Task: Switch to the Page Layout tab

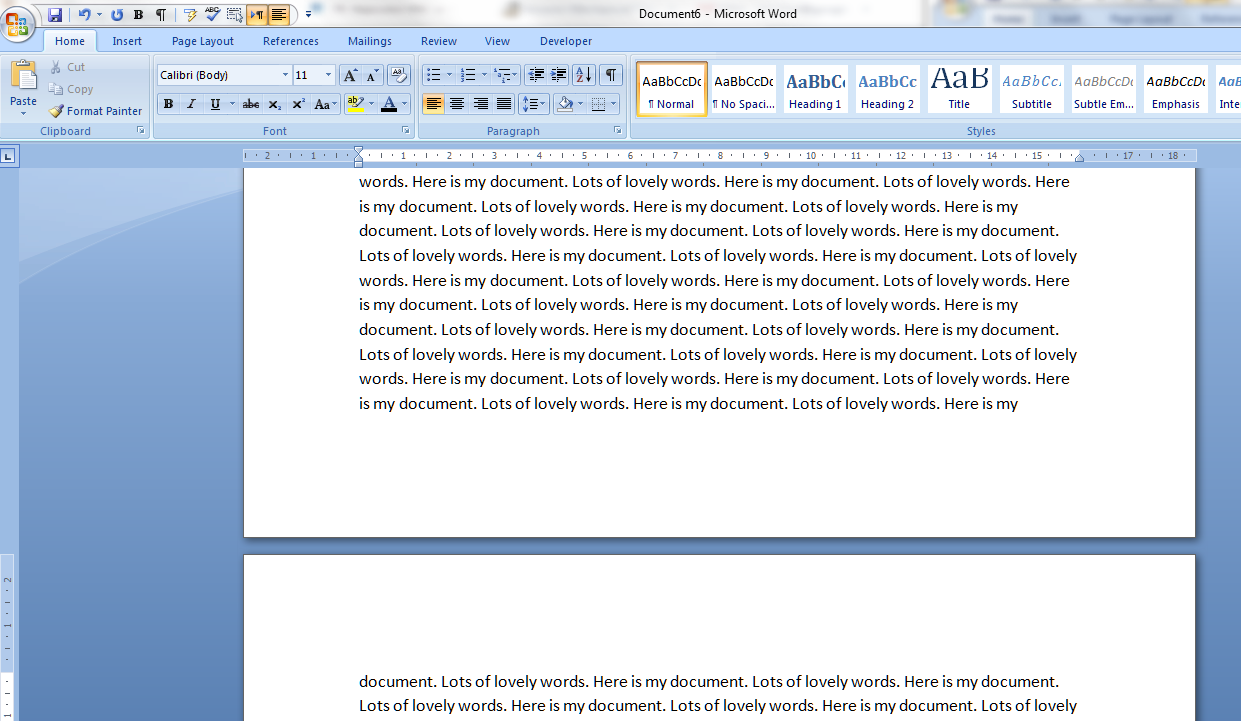Action: tap(203, 41)
